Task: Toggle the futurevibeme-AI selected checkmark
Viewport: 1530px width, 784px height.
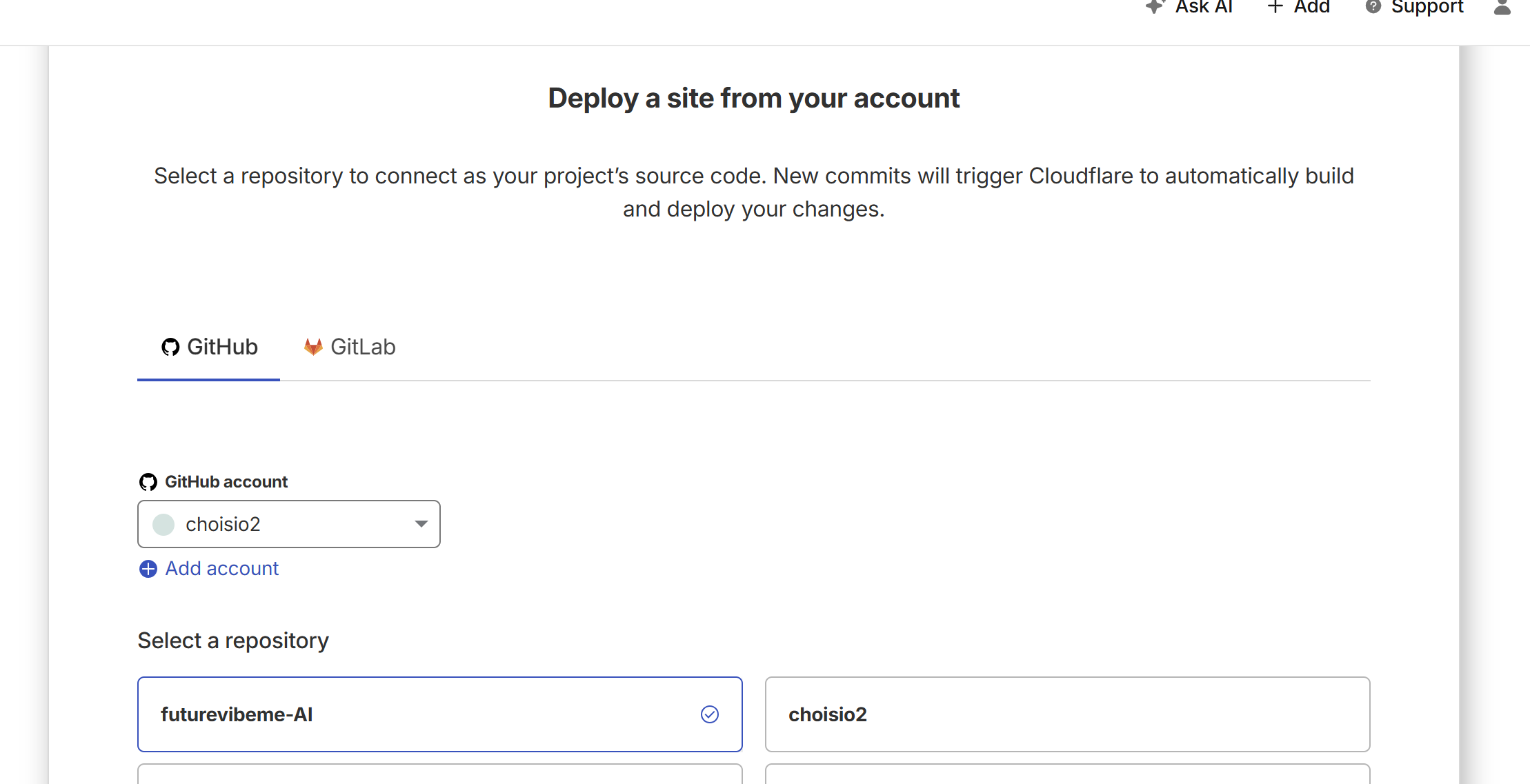Action: click(710, 714)
